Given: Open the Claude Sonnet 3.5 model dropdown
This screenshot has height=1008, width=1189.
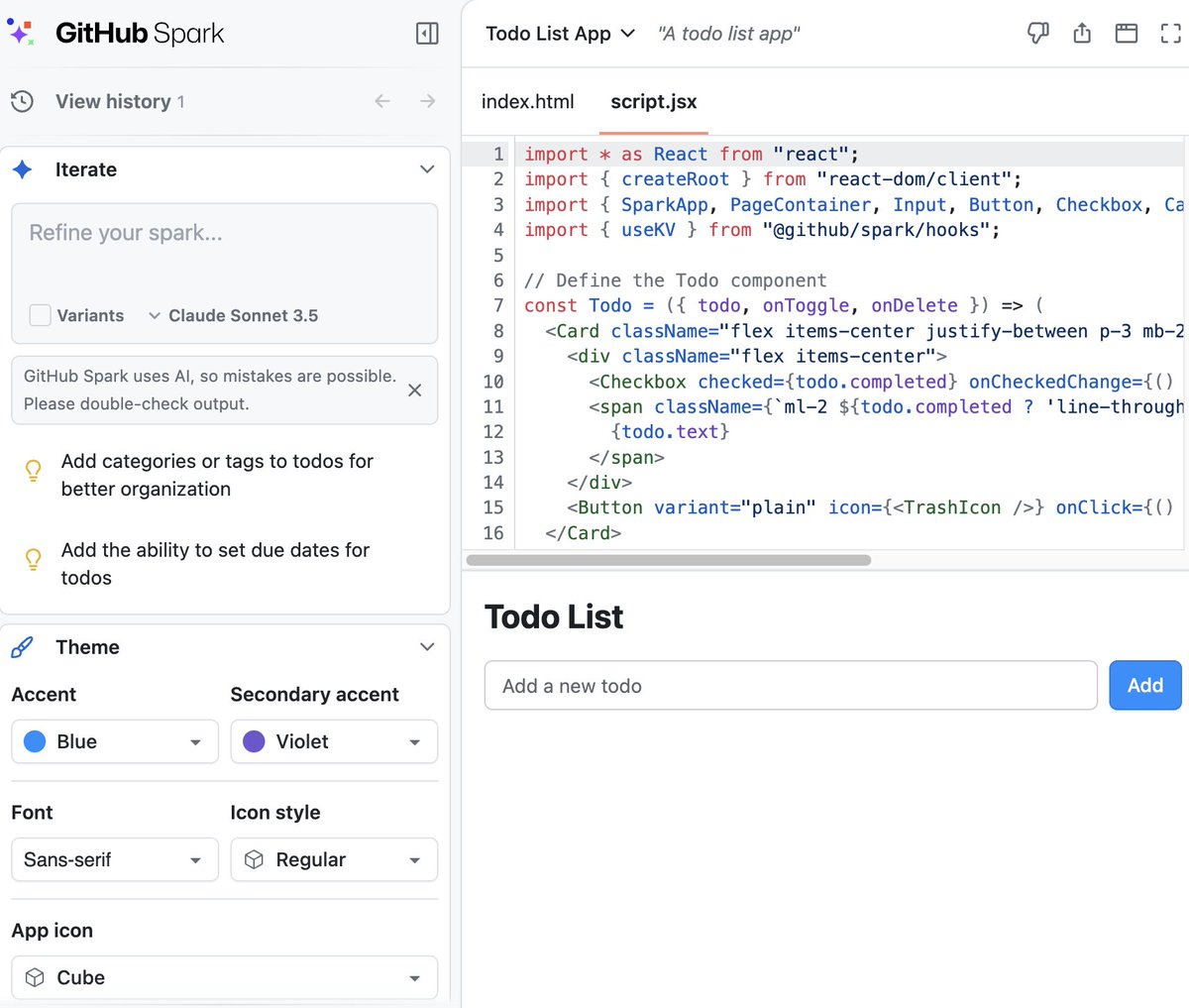Looking at the screenshot, I should point(233,315).
